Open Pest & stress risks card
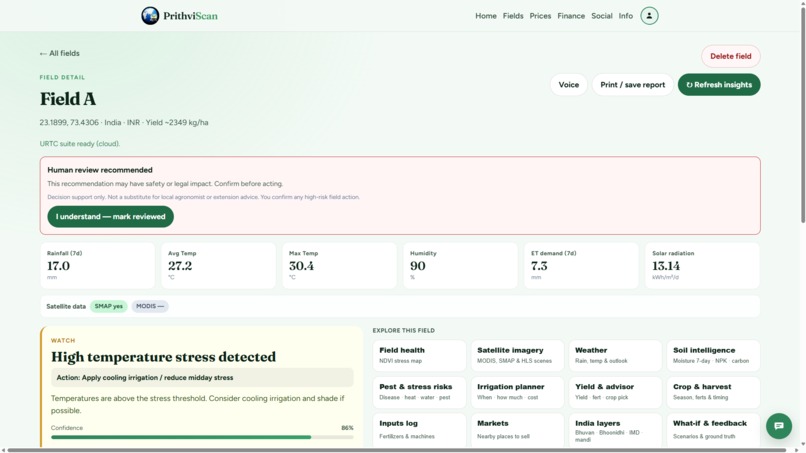Image resolution: width=806 pixels, height=453 pixels. 419,392
